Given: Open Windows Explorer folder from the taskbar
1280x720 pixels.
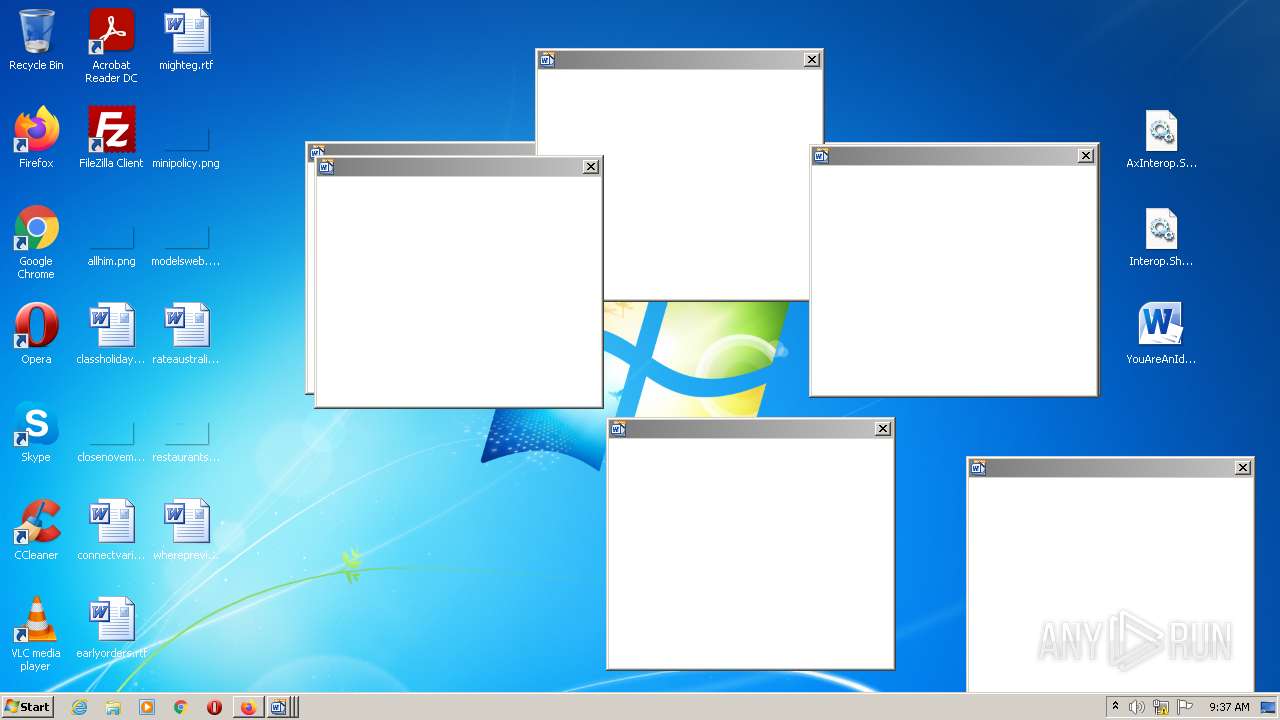Looking at the screenshot, I should (113, 707).
